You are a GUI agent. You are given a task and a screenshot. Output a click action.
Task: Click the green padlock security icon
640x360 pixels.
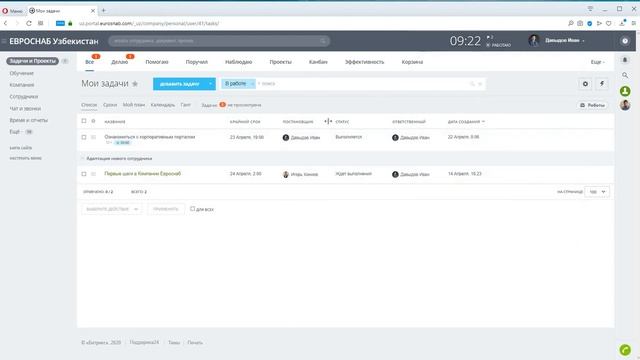pos(70,23)
